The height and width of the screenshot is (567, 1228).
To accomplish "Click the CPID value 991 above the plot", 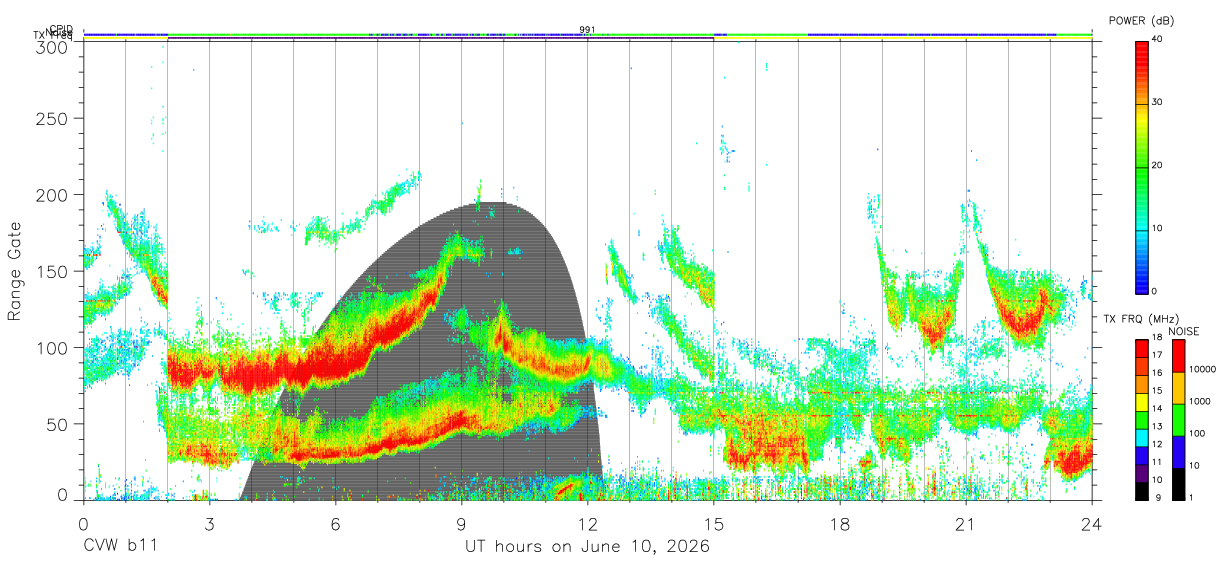I will (x=587, y=30).
